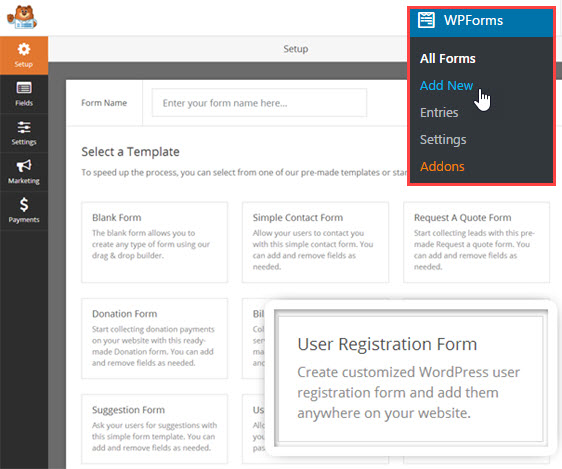Open Settings in WPForms dropdown menu

pos(443,139)
